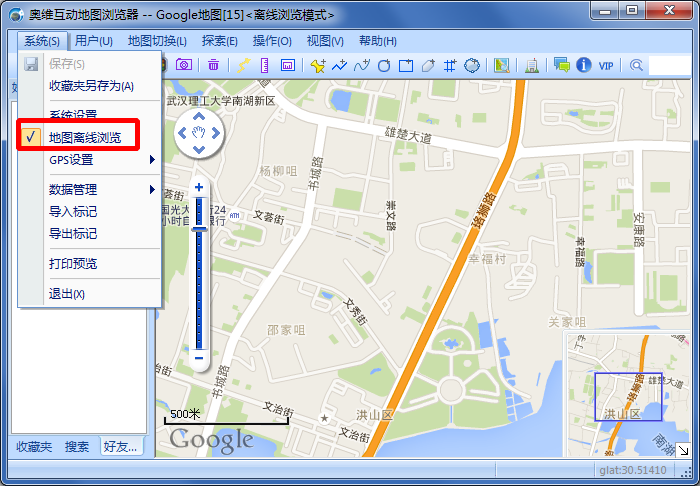Select the add curve tool

pyautogui.click(x=362, y=65)
